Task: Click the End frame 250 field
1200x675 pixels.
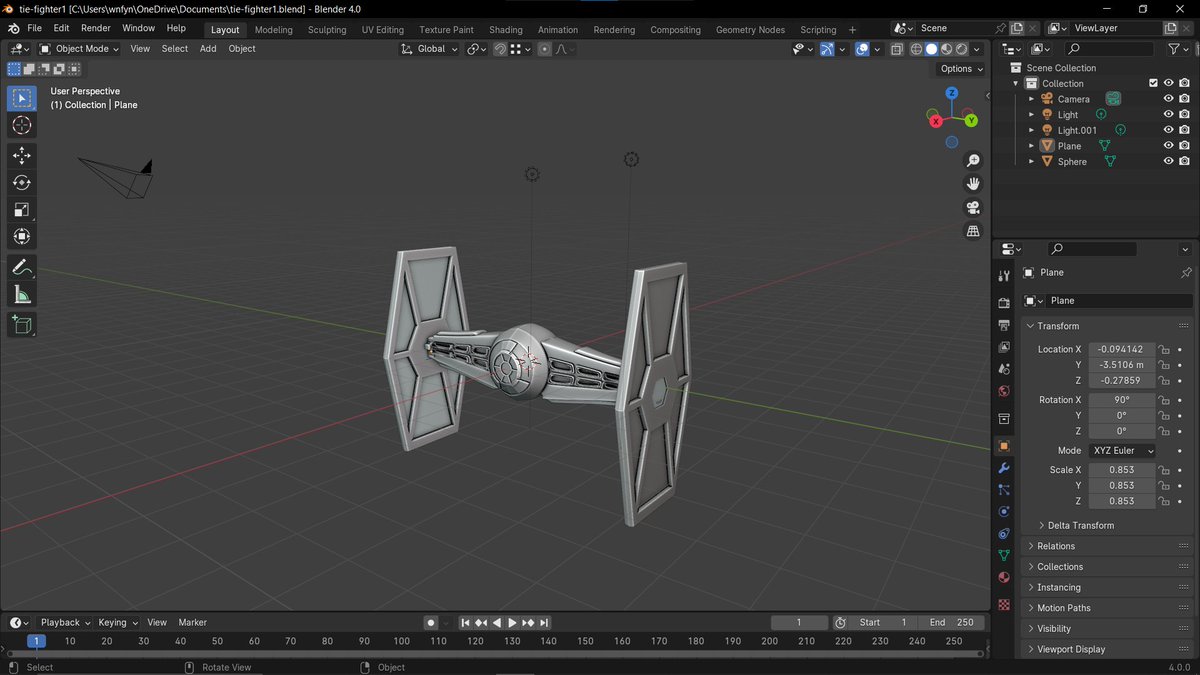Action: coord(951,622)
